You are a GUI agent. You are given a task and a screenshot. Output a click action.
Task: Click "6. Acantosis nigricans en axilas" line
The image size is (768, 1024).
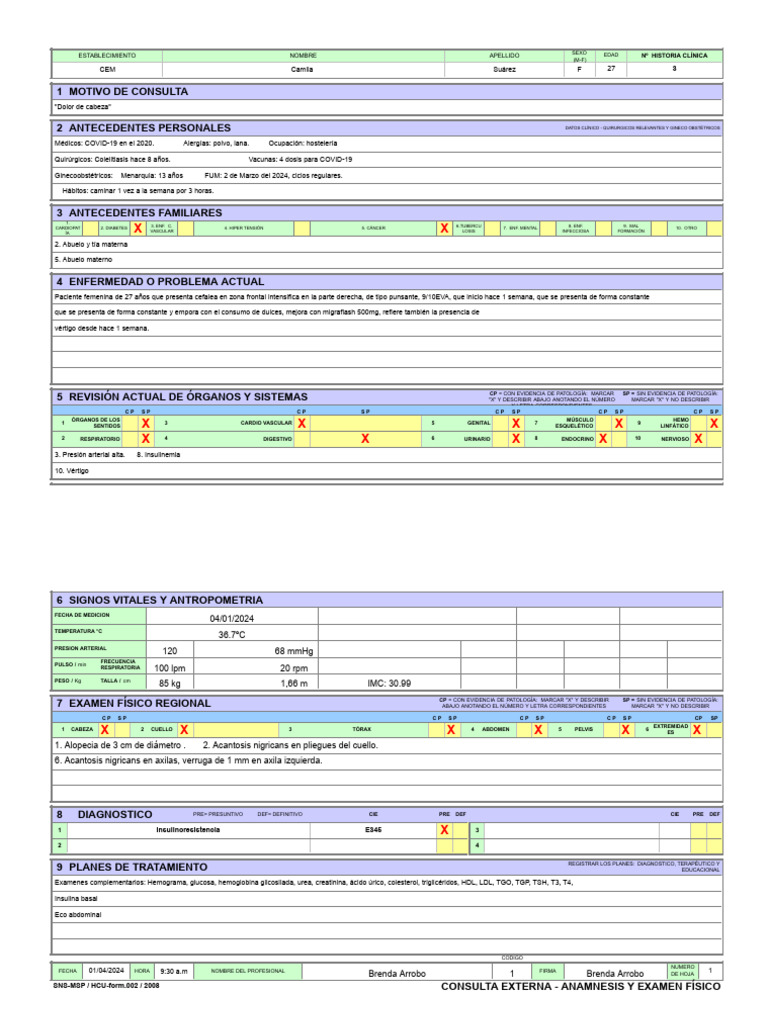coord(188,761)
